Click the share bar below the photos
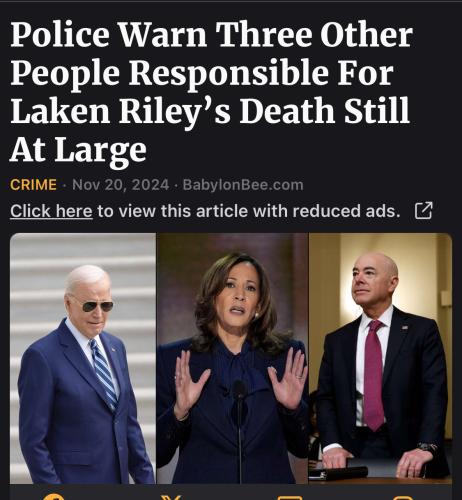This screenshot has height=500, width=462. coord(231,493)
